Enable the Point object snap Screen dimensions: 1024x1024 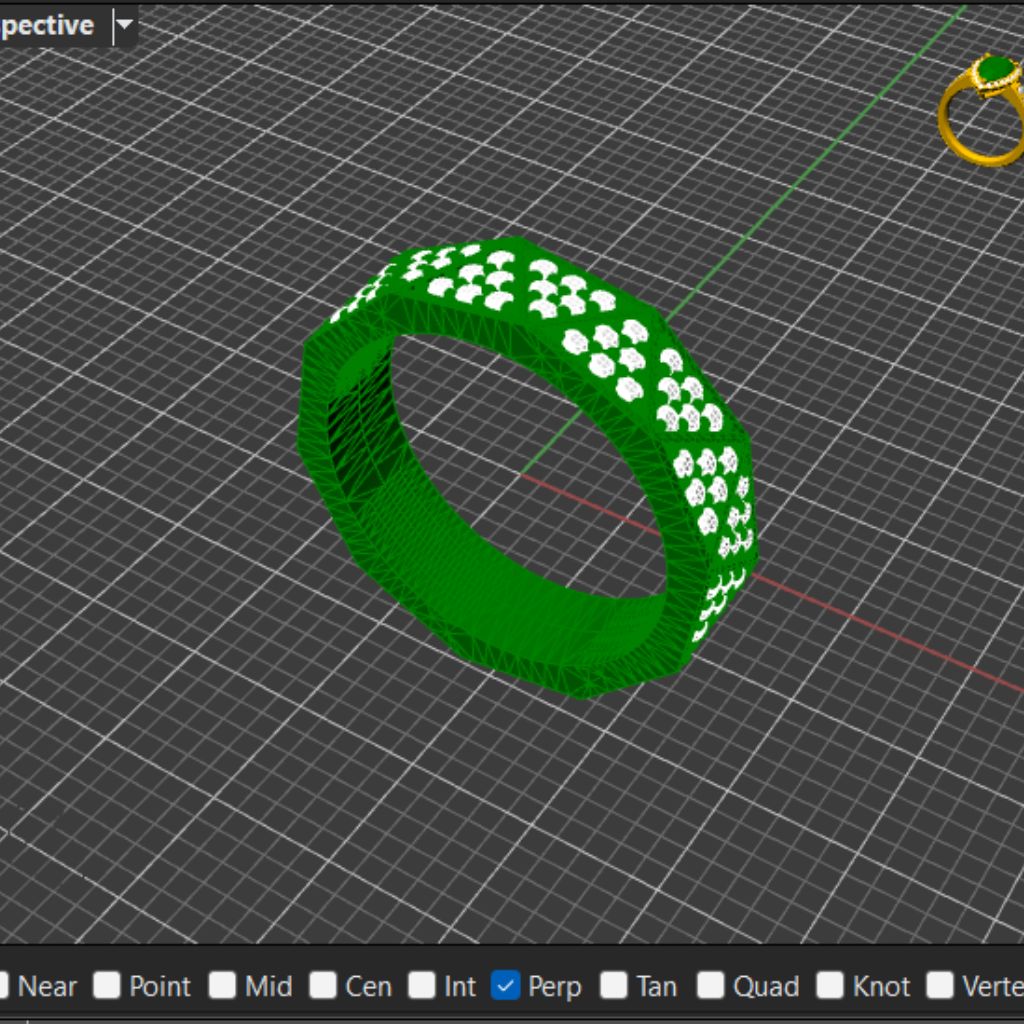click(x=107, y=986)
